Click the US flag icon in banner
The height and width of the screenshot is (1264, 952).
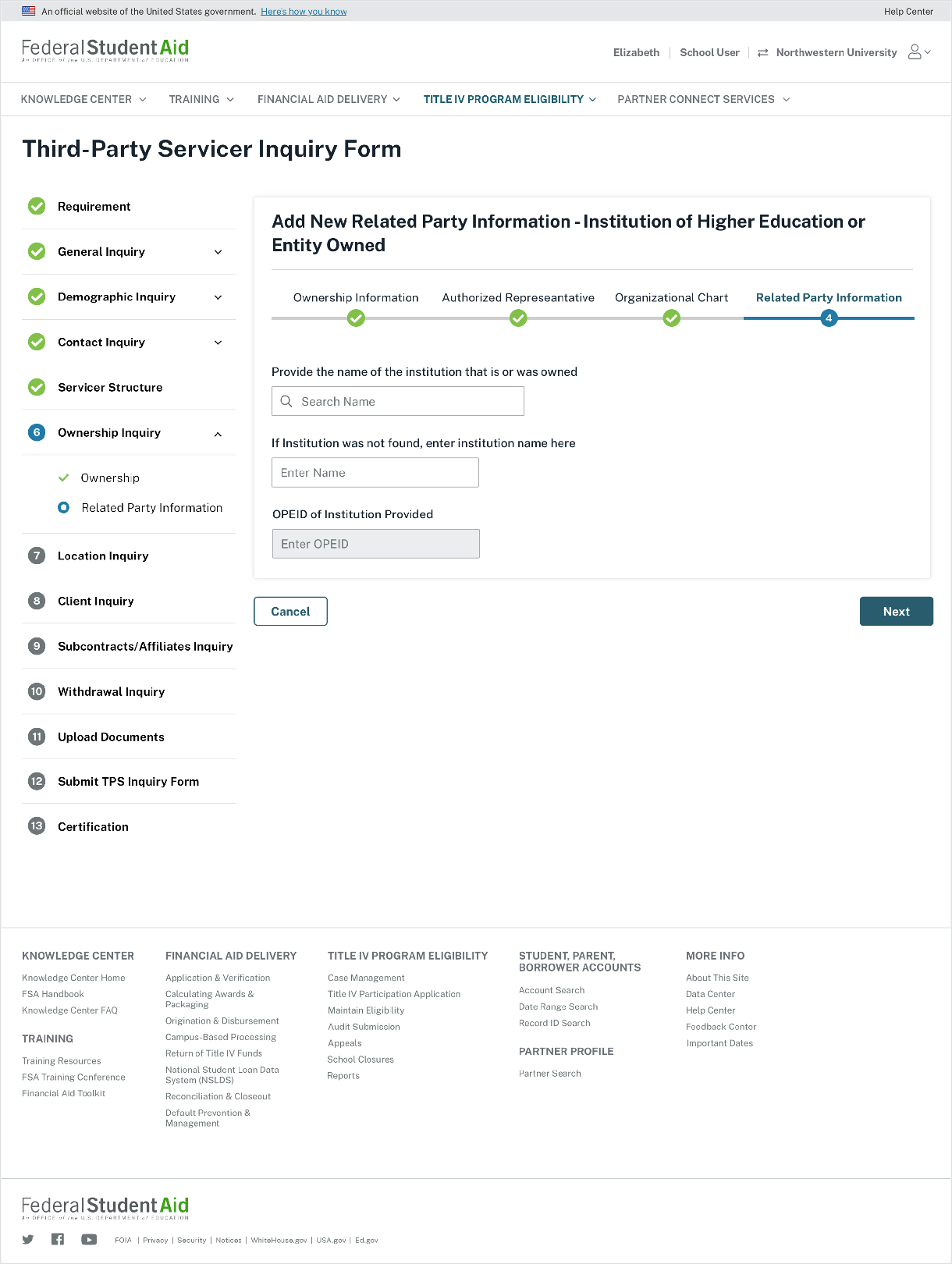click(x=29, y=11)
